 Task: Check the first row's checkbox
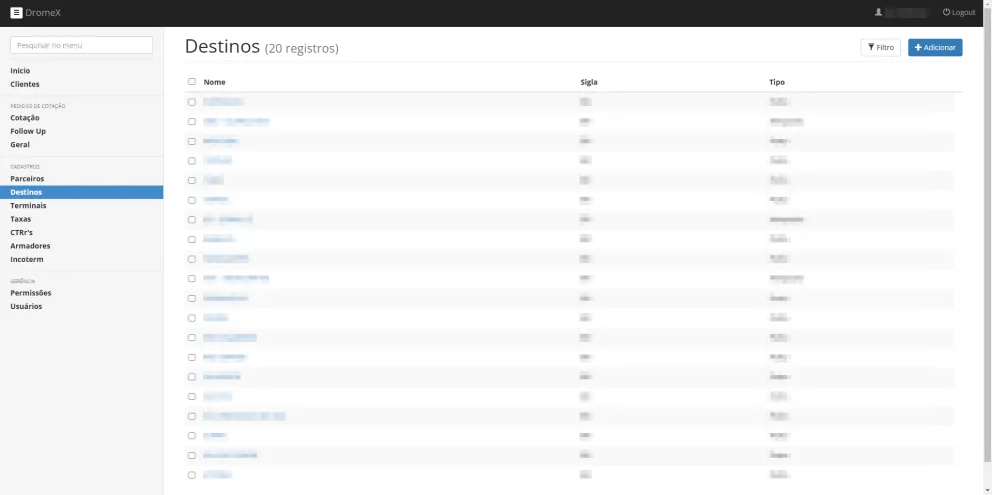click(192, 102)
